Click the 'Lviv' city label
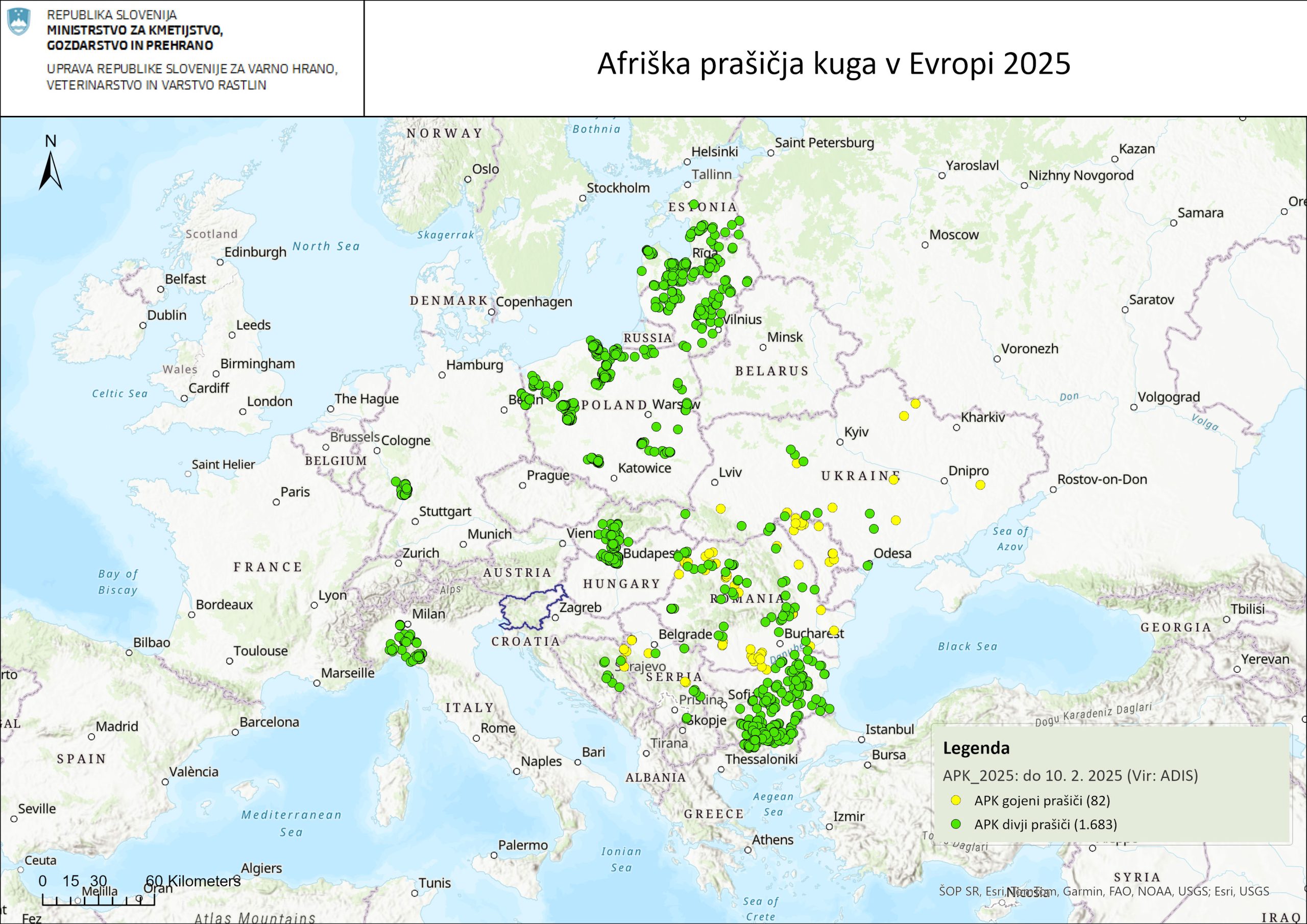 (731, 472)
